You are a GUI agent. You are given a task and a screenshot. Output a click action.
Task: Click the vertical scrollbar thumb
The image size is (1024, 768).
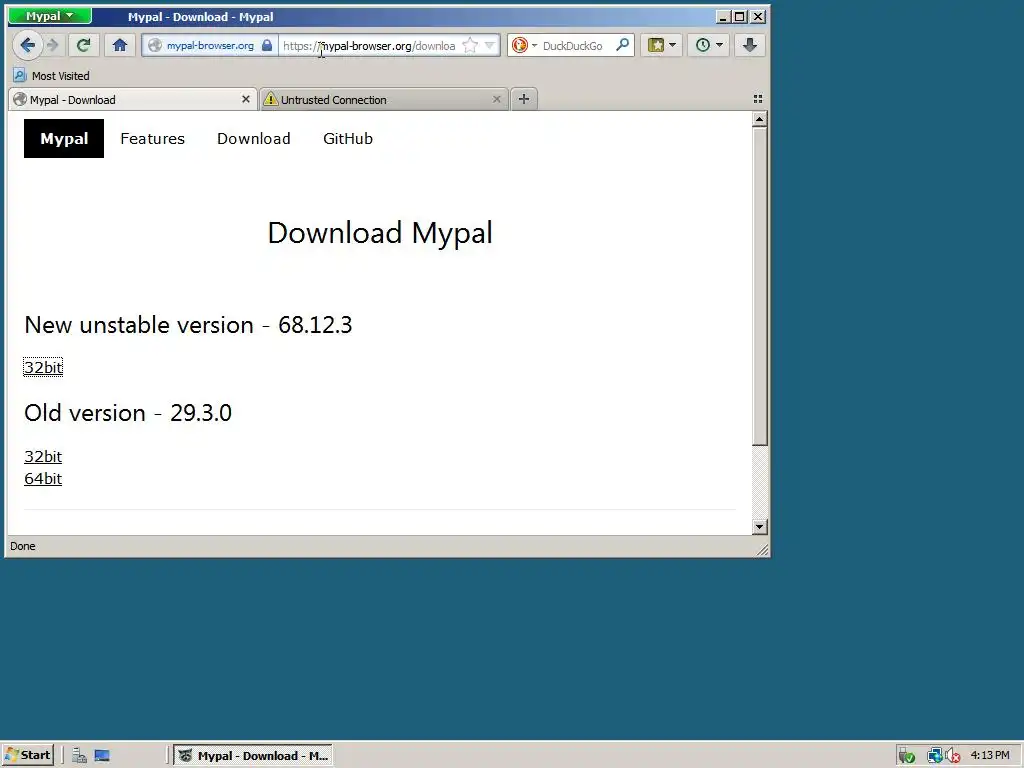point(759,287)
